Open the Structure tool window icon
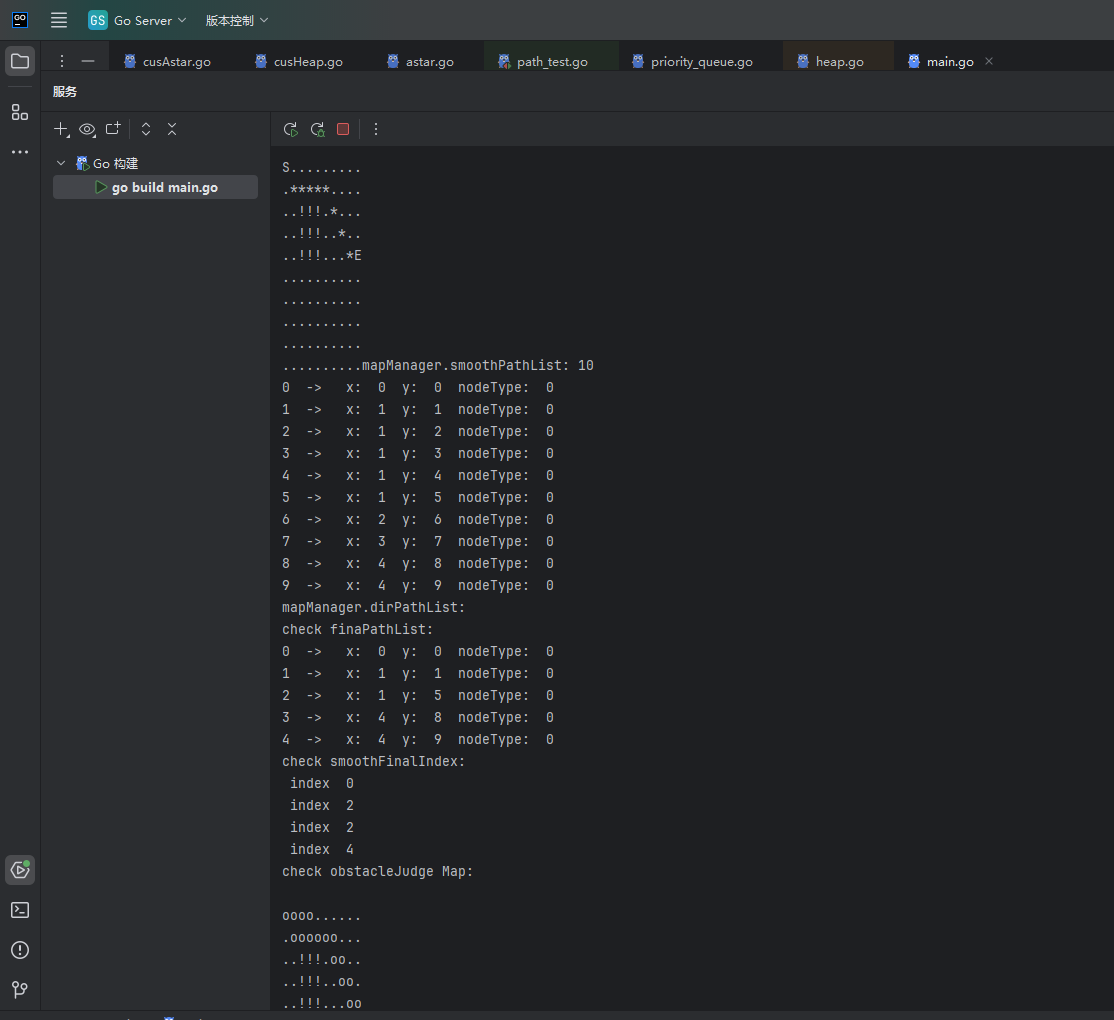The width and height of the screenshot is (1114, 1020). [20, 112]
